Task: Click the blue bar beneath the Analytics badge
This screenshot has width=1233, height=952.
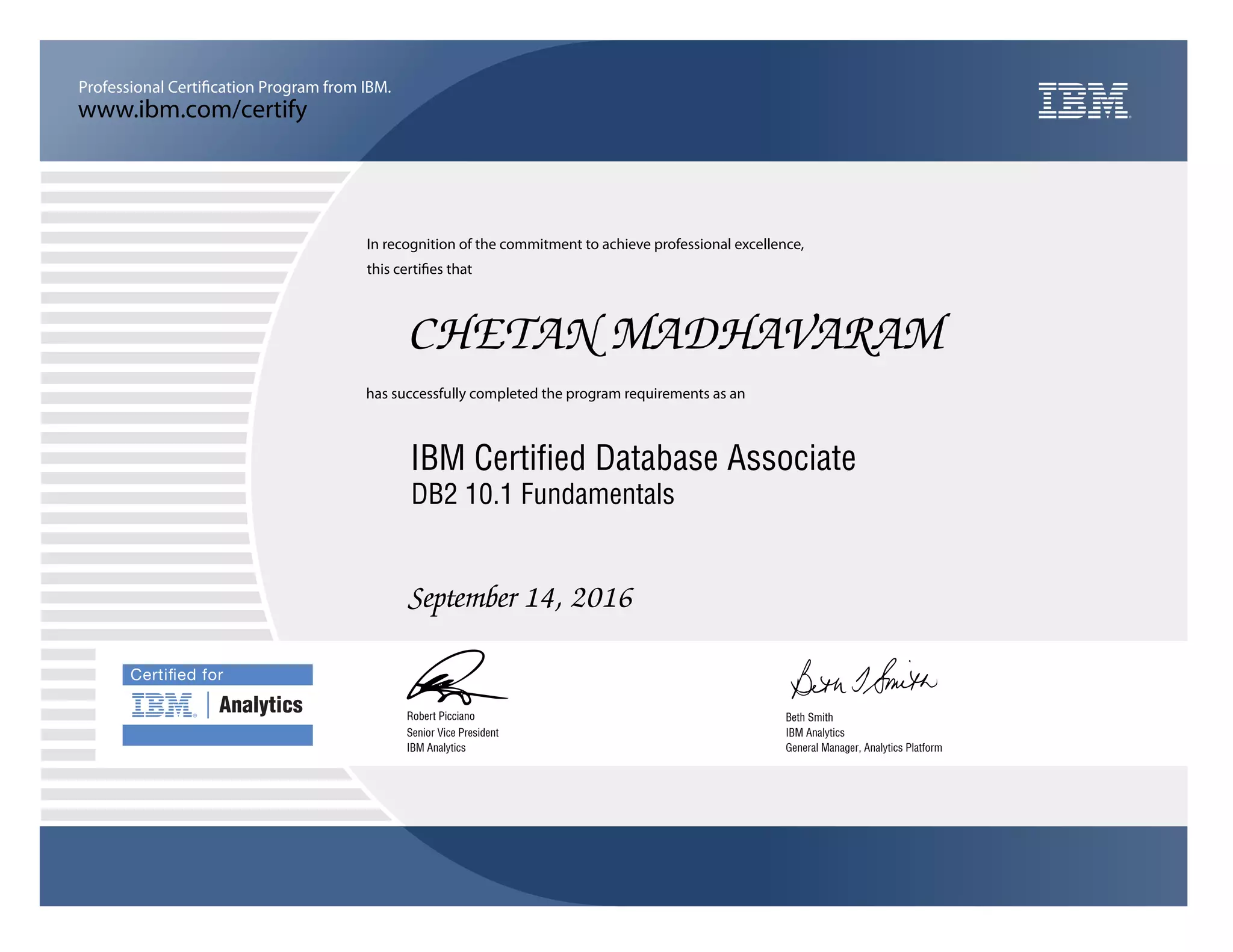Action: [x=217, y=735]
